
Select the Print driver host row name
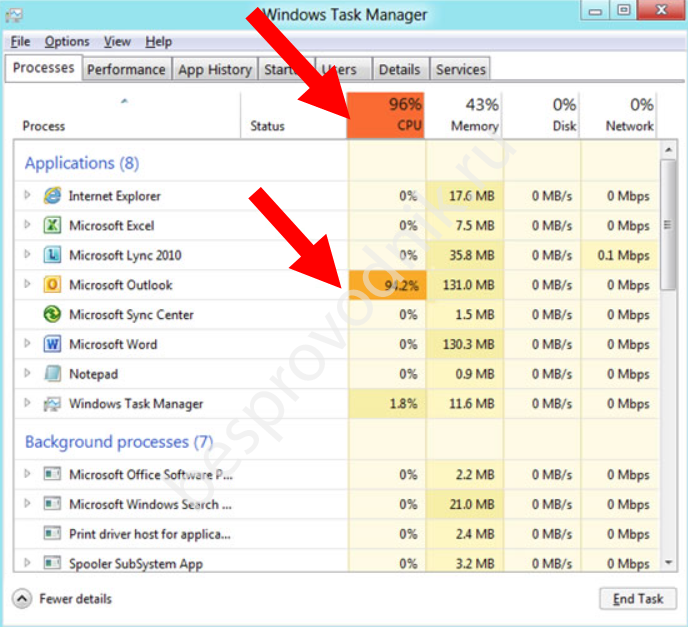pos(150,534)
